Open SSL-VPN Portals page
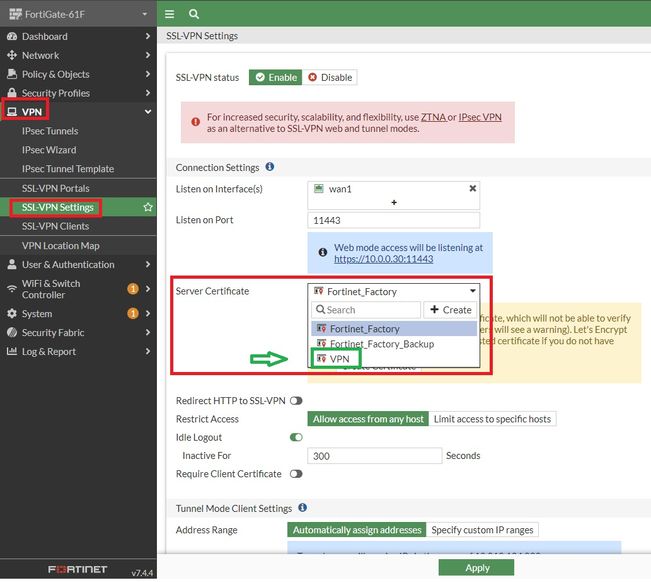 56,188
